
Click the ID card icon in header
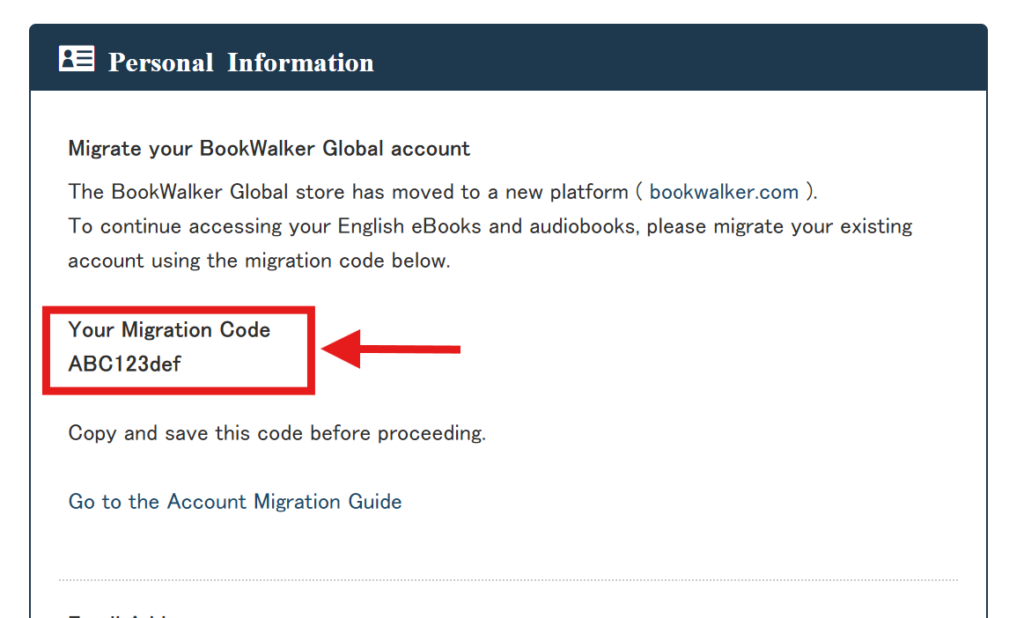pyautogui.click(x=76, y=59)
